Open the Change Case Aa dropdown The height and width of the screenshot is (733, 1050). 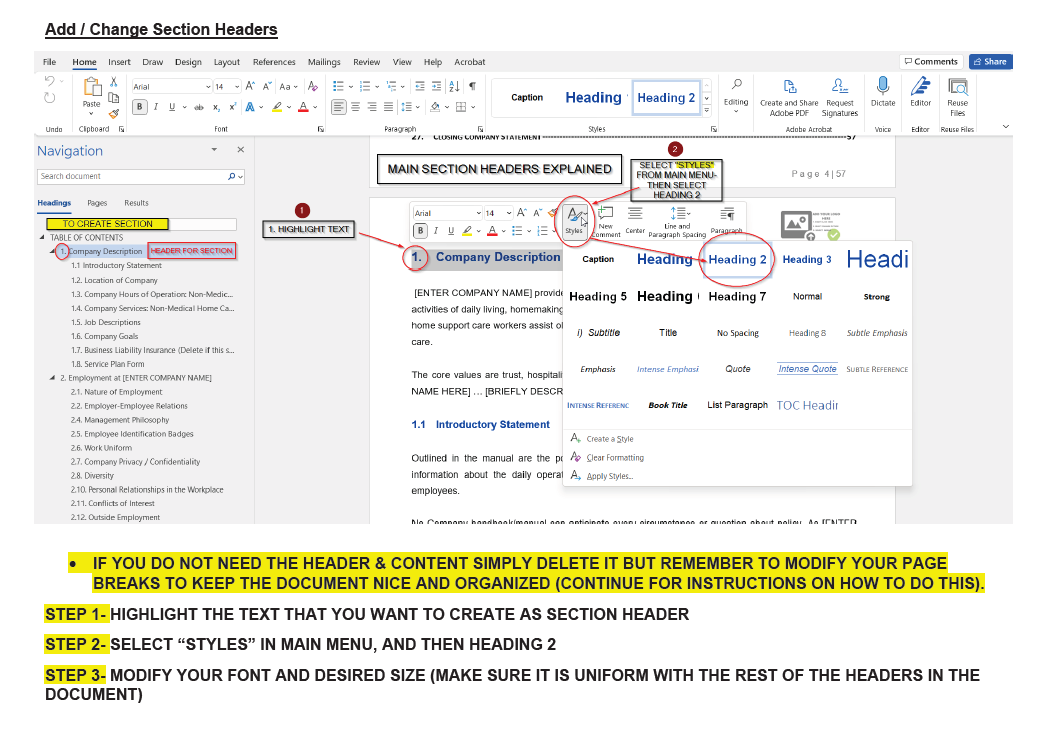tap(288, 86)
